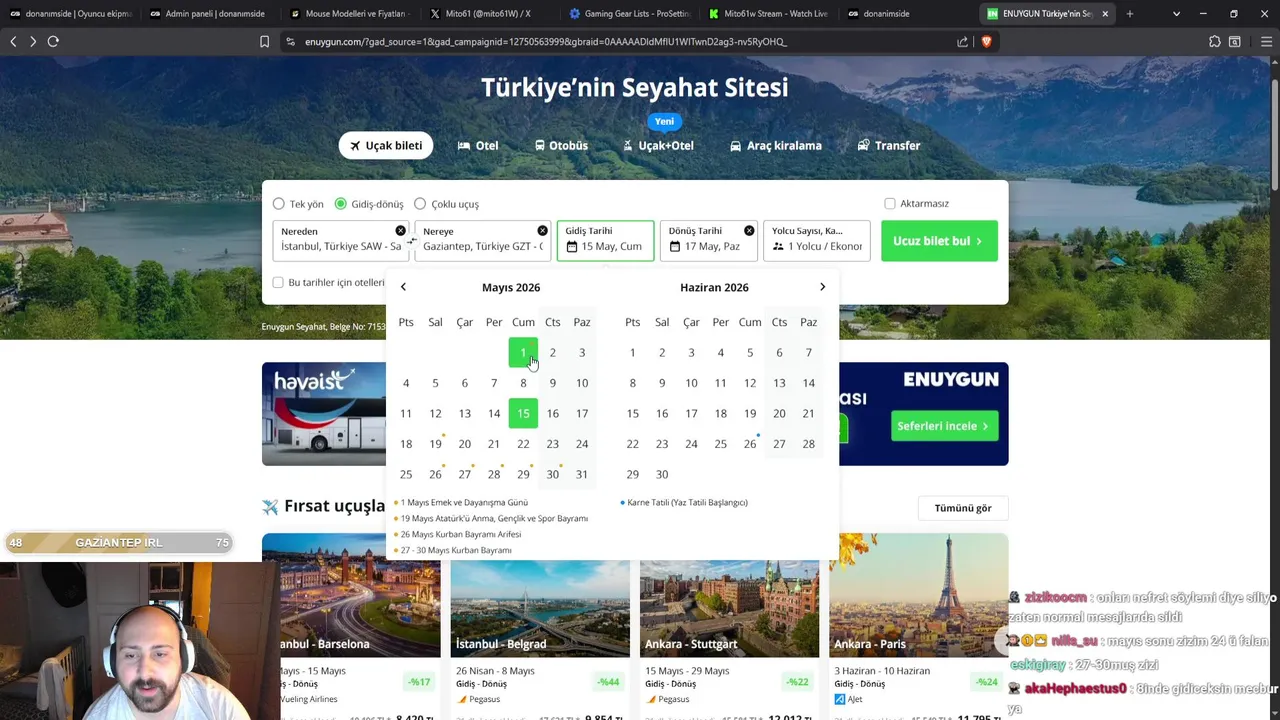1280x720 pixels.
Task: Open Dönüş Tarihi return date picker
Action: (x=708, y=241)
